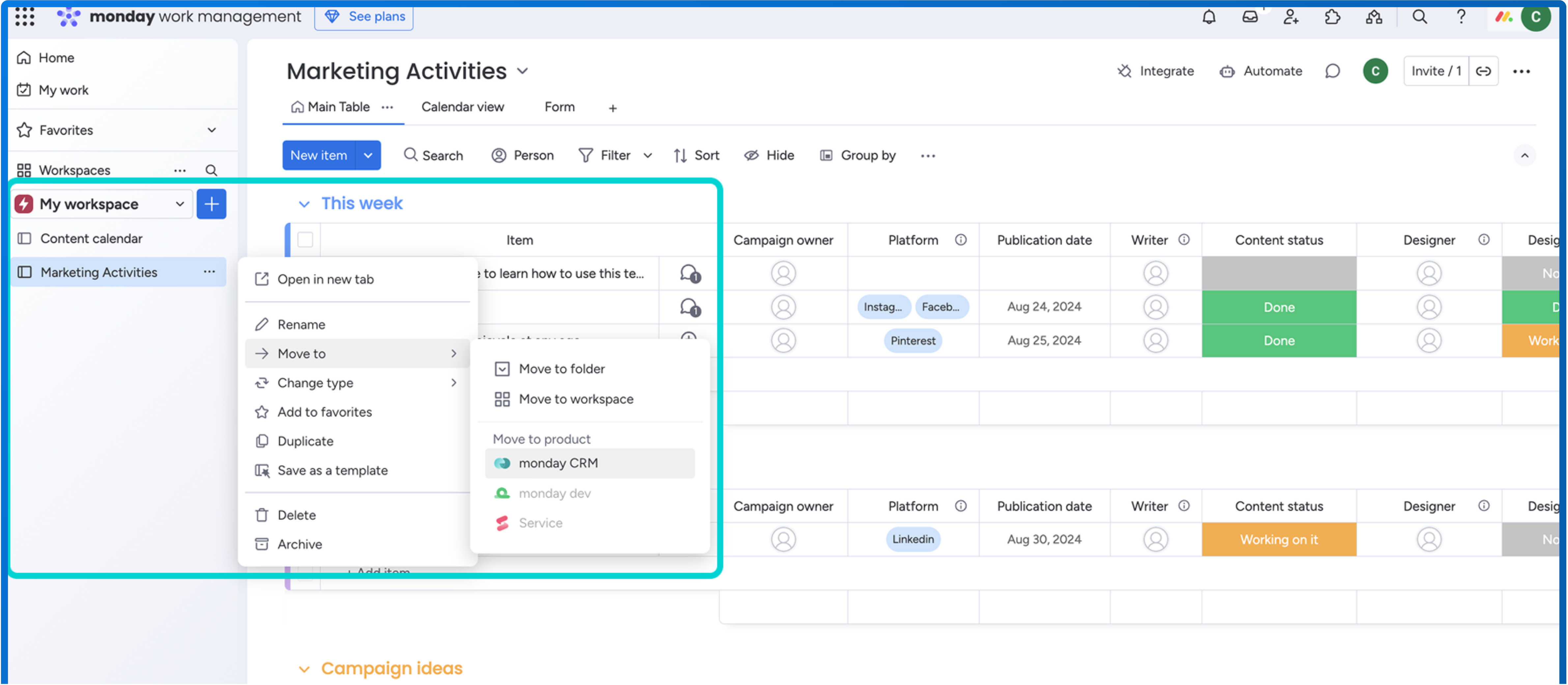The width and height of the screenshot is (1568, 685).
Task: Collapse the This week group
Action: click(304, 204)
